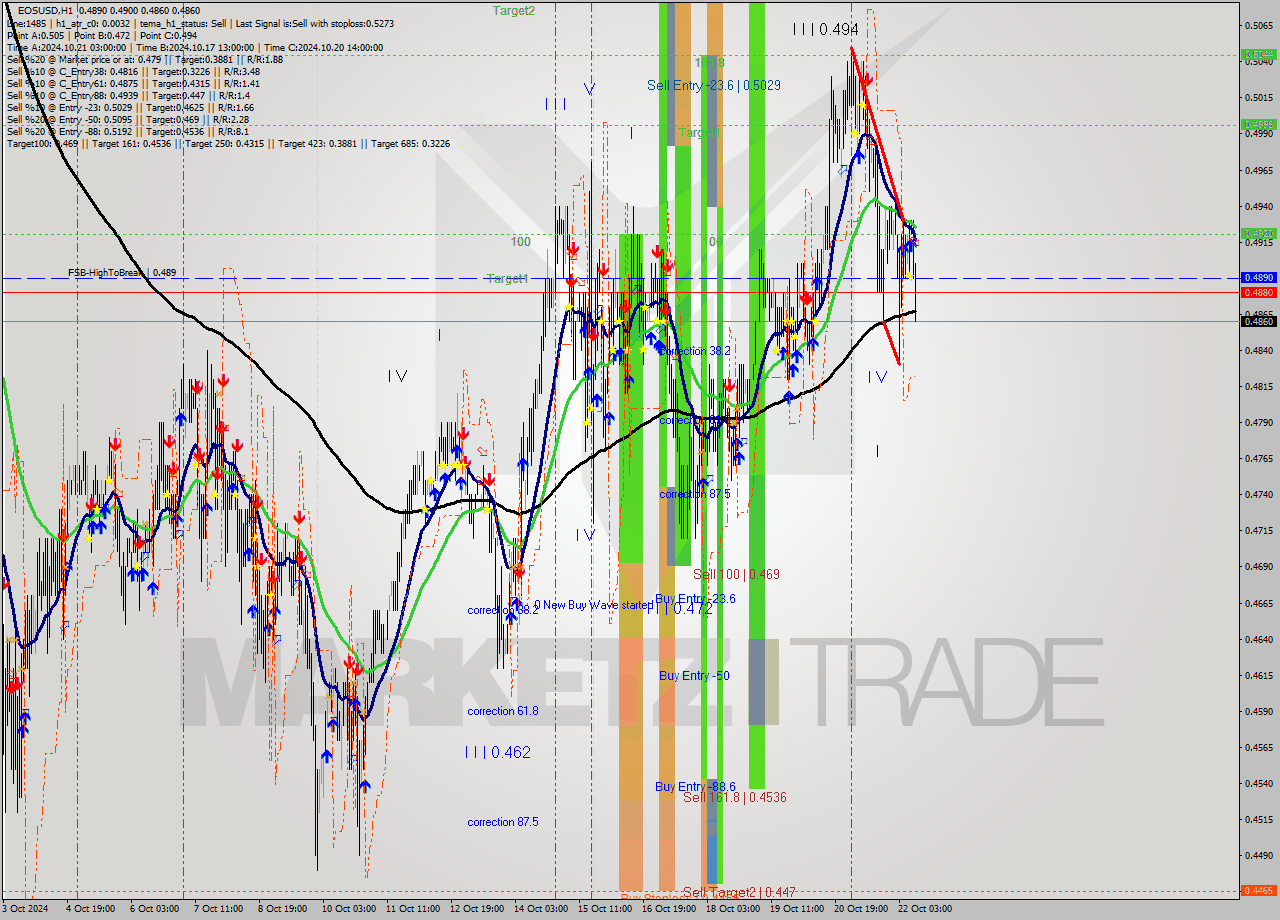Select 'Sell %20 @ Market price' row

tap(144, 59)
